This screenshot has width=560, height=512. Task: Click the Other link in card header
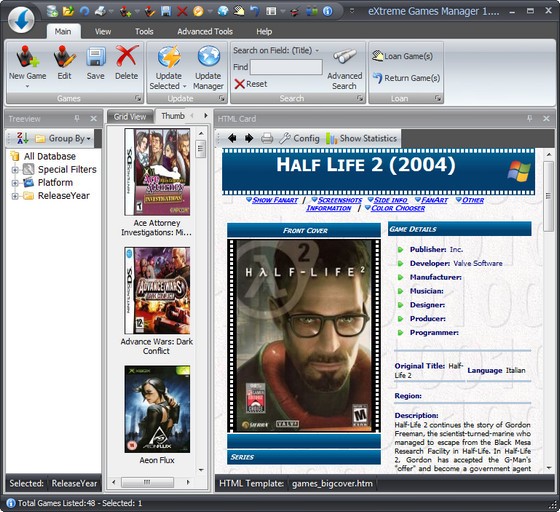coord(473,200)
